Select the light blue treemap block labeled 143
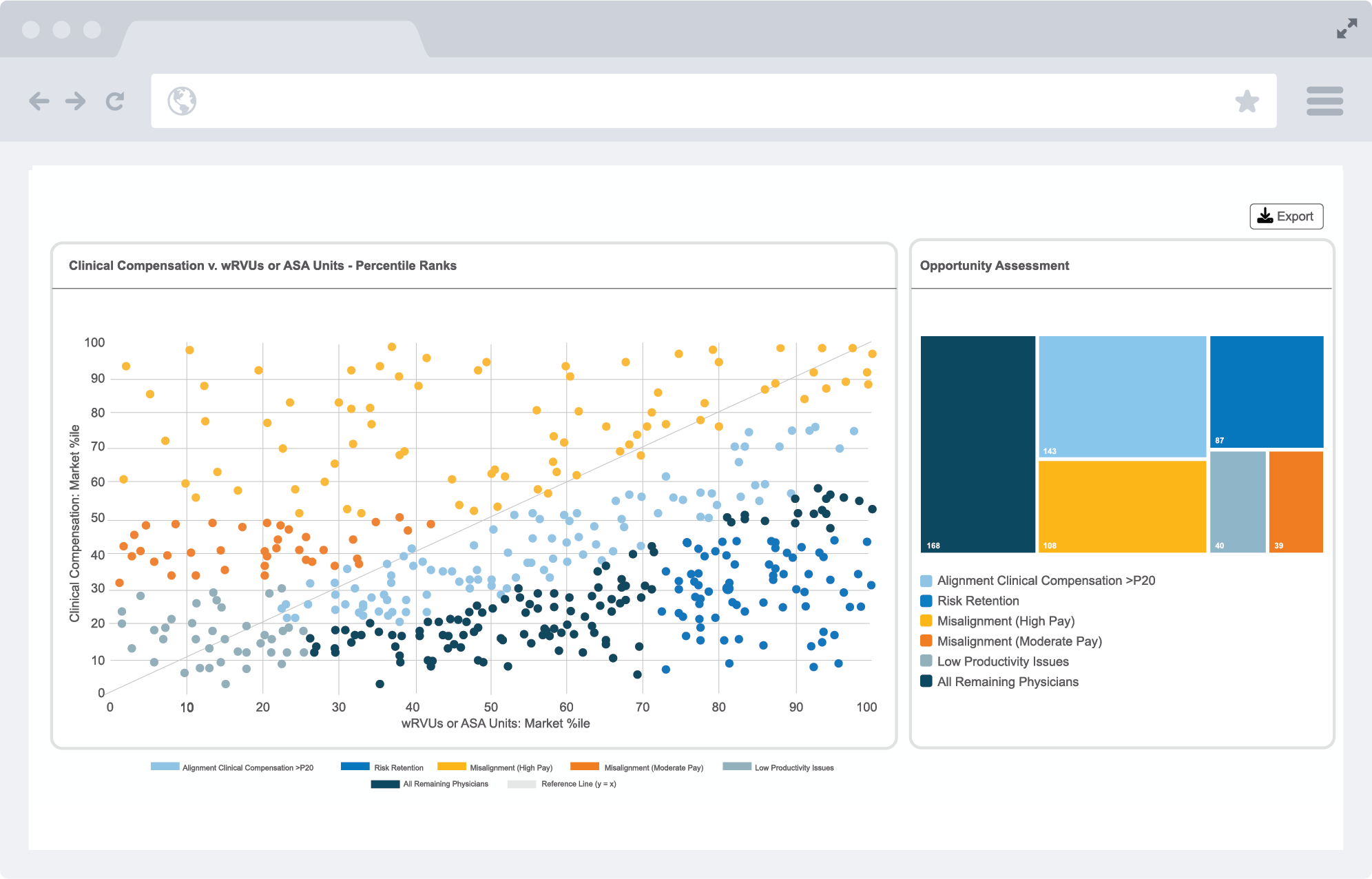Screen dimensions: 1372x879 [1122, 396]
